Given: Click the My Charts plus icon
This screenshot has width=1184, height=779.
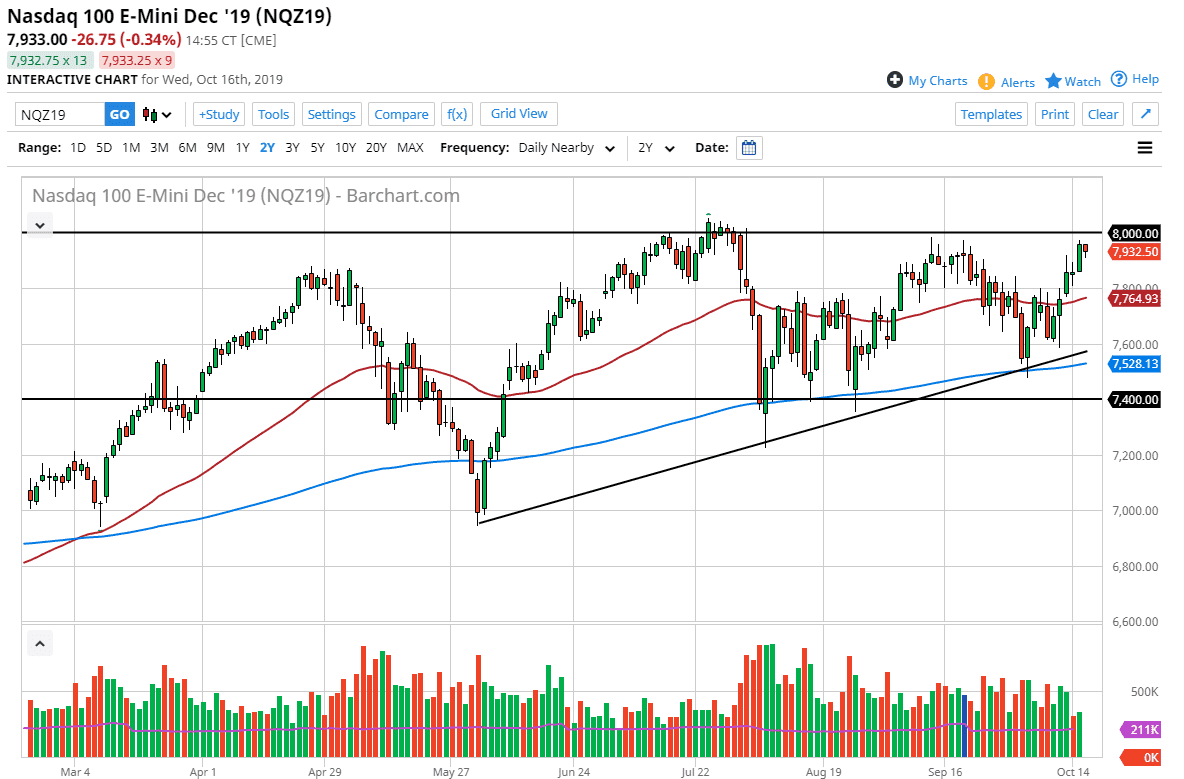Looking at the screenshot, I should [x=893, y=81].
